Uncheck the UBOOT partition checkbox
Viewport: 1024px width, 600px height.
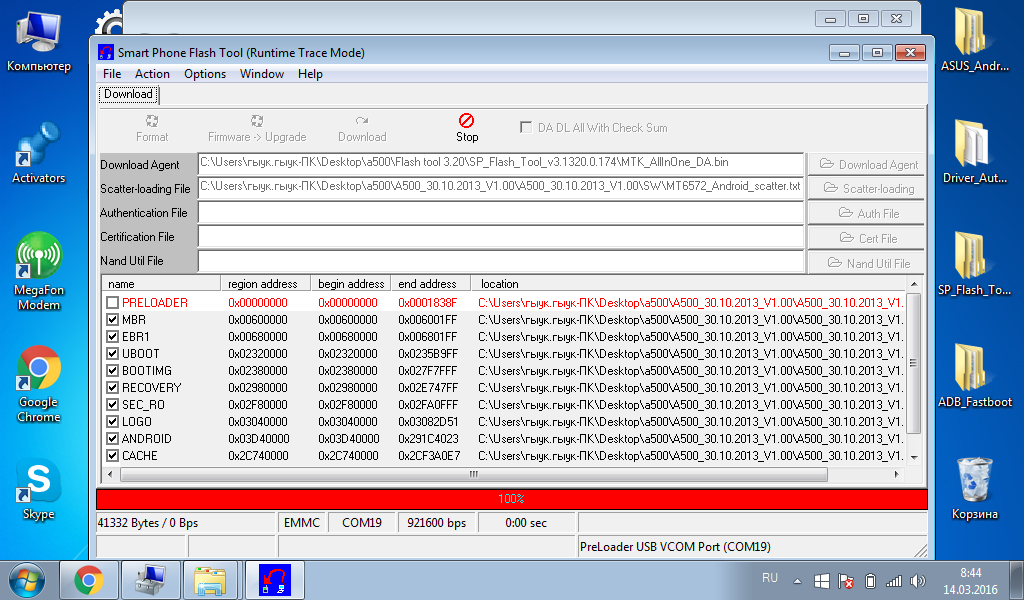[x=112, y=354]
